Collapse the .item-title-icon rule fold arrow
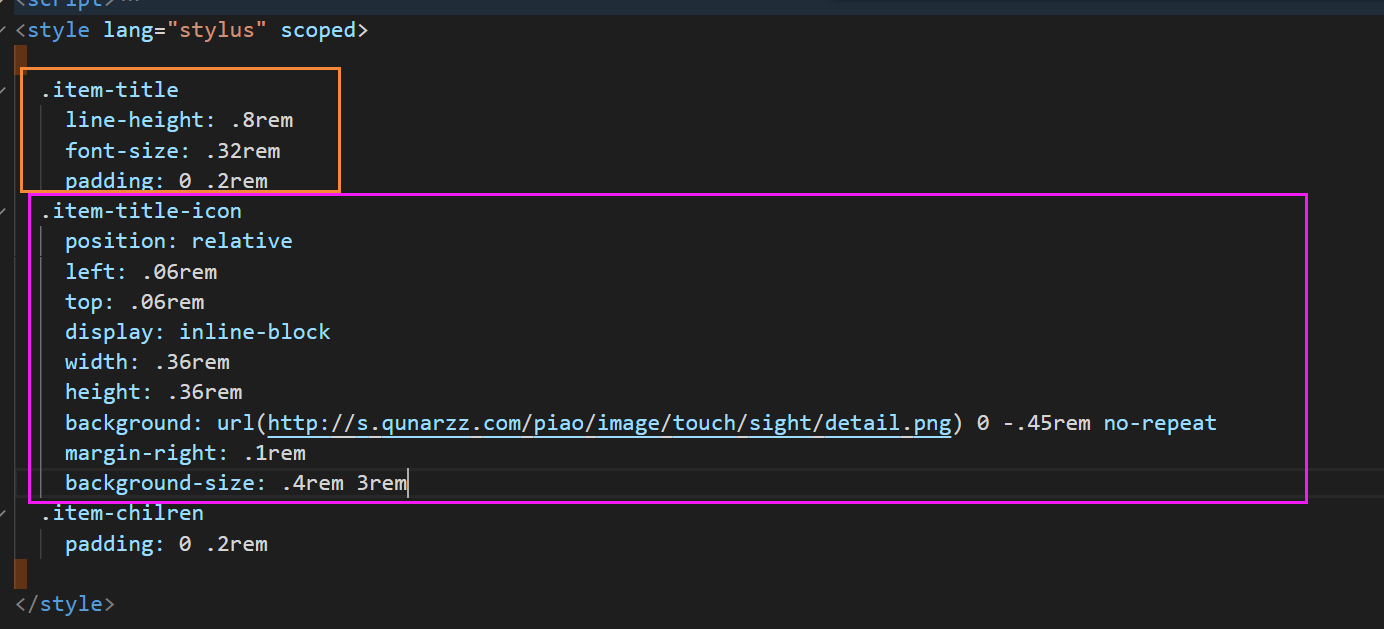The image size is (1384, 629). [4, 211]
